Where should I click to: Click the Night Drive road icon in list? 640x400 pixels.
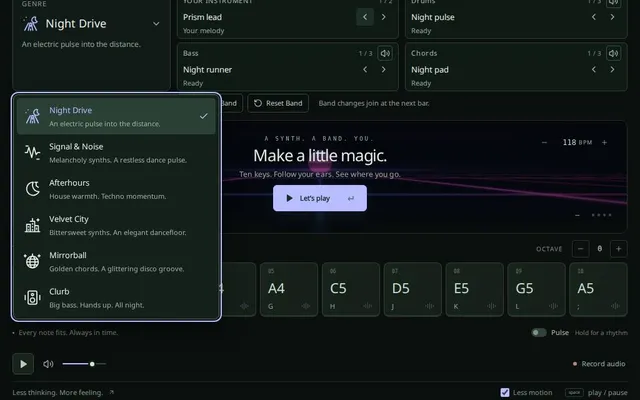(32, 116)
